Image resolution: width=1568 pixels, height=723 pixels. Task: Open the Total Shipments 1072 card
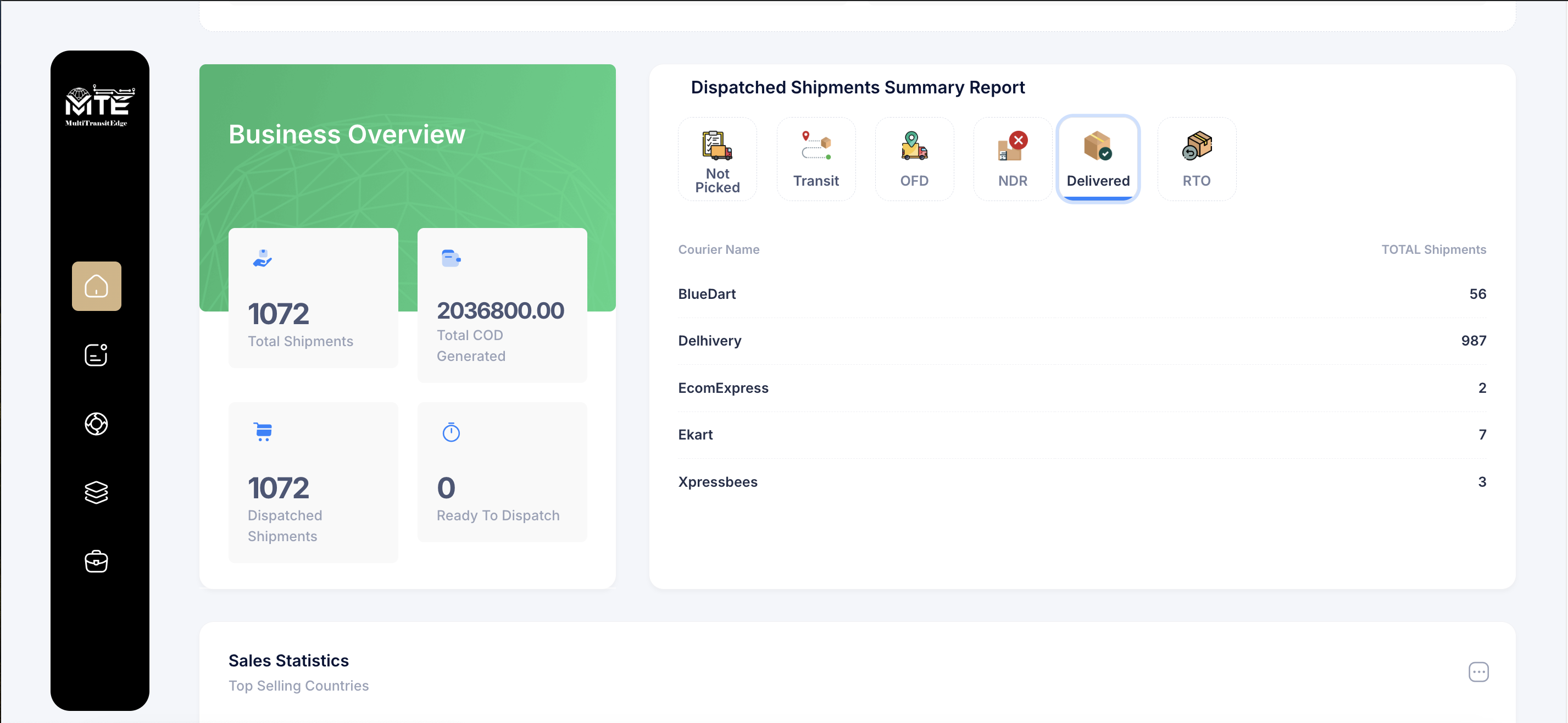point(314,298)
